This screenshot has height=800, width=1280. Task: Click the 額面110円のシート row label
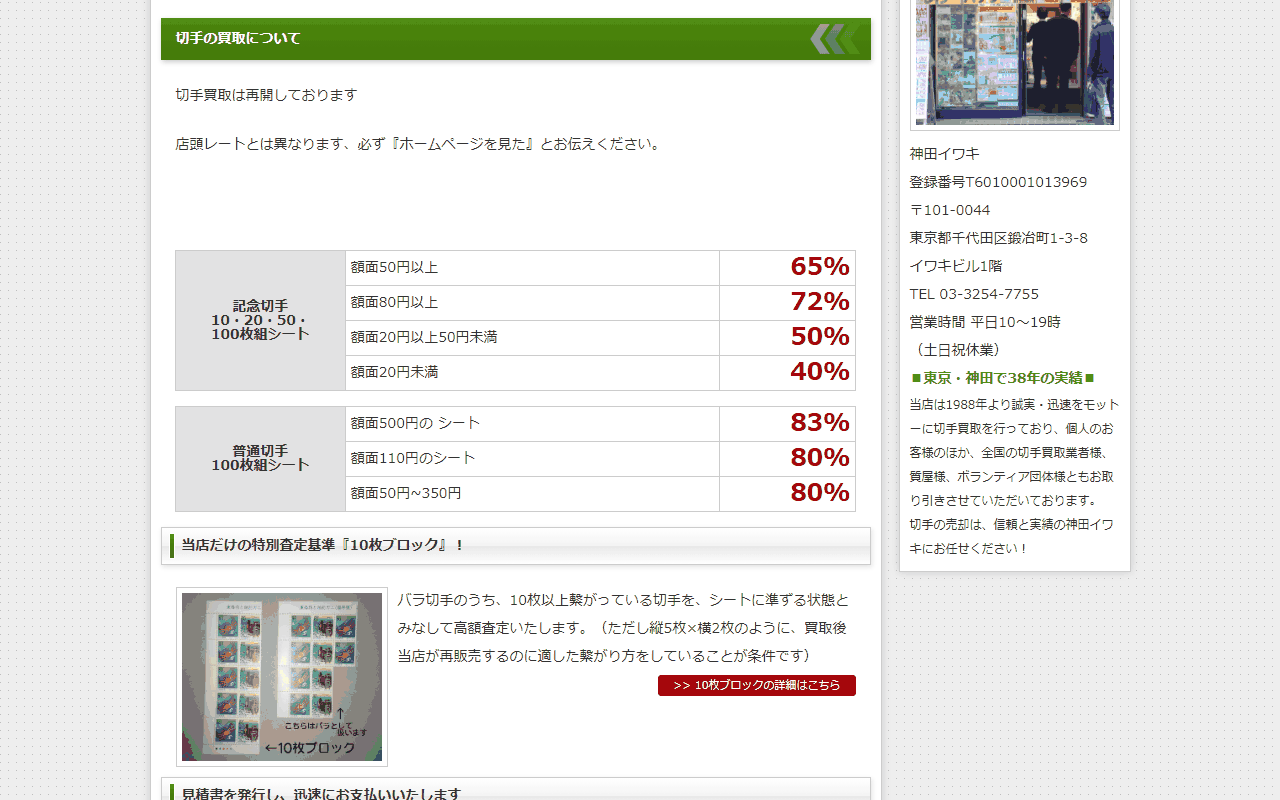coord(413,459)
